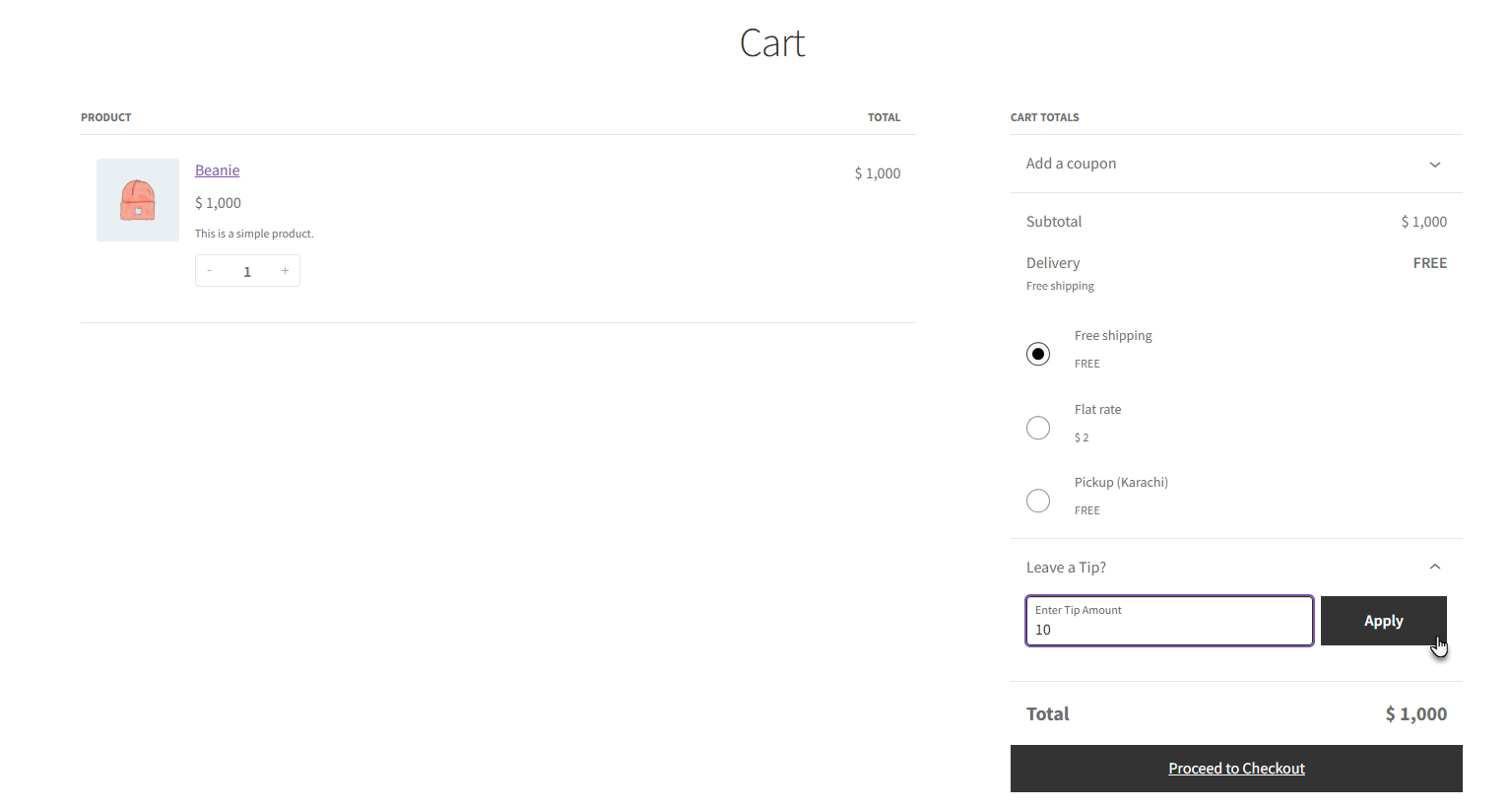Click the chevron beside Leave a Tip
Viewport: 1512px width, 808px height.
click(x=1434, y=567)
